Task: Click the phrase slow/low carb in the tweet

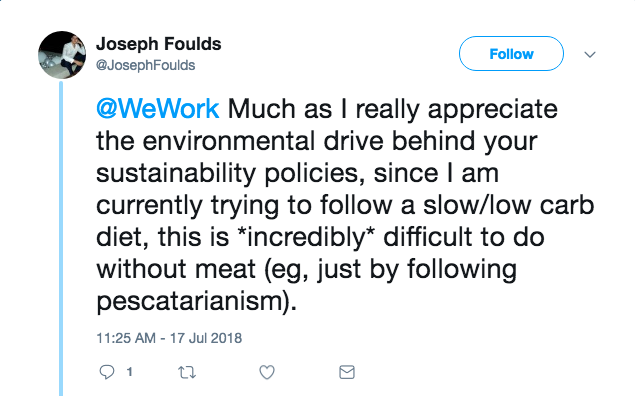Action: pyautogui.click(x=509, y=205)
